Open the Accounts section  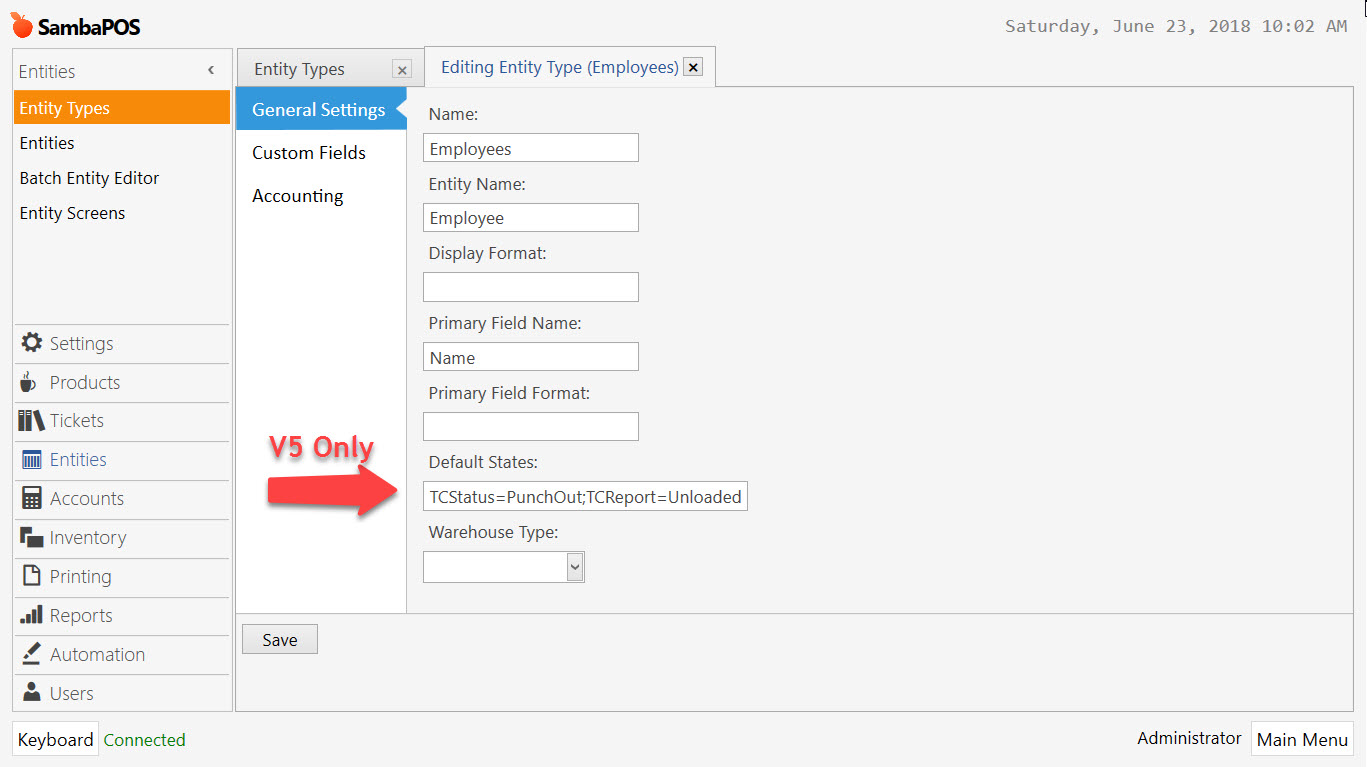click(x=86, y=498)
